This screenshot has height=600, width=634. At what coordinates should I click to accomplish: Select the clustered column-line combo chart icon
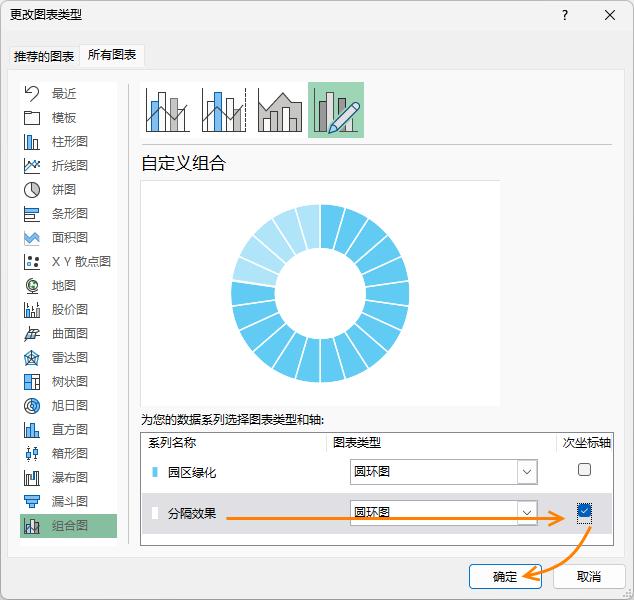click(167, 110)
